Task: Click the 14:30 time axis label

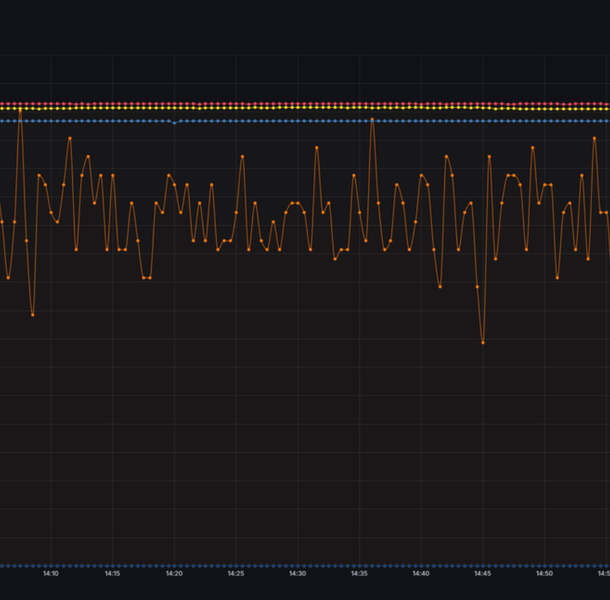Action: (x=297, y=574)
